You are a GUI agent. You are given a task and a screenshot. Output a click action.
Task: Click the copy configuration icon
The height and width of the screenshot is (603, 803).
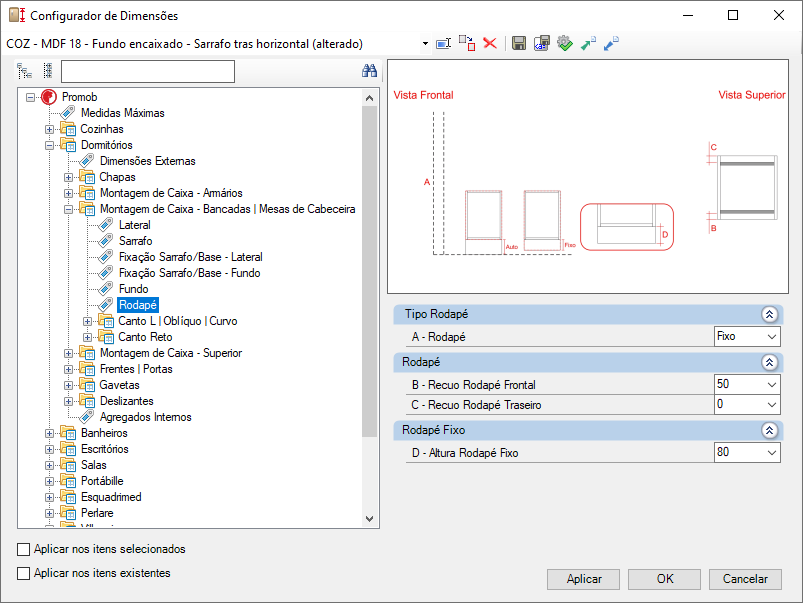click(x=467, y=44)
